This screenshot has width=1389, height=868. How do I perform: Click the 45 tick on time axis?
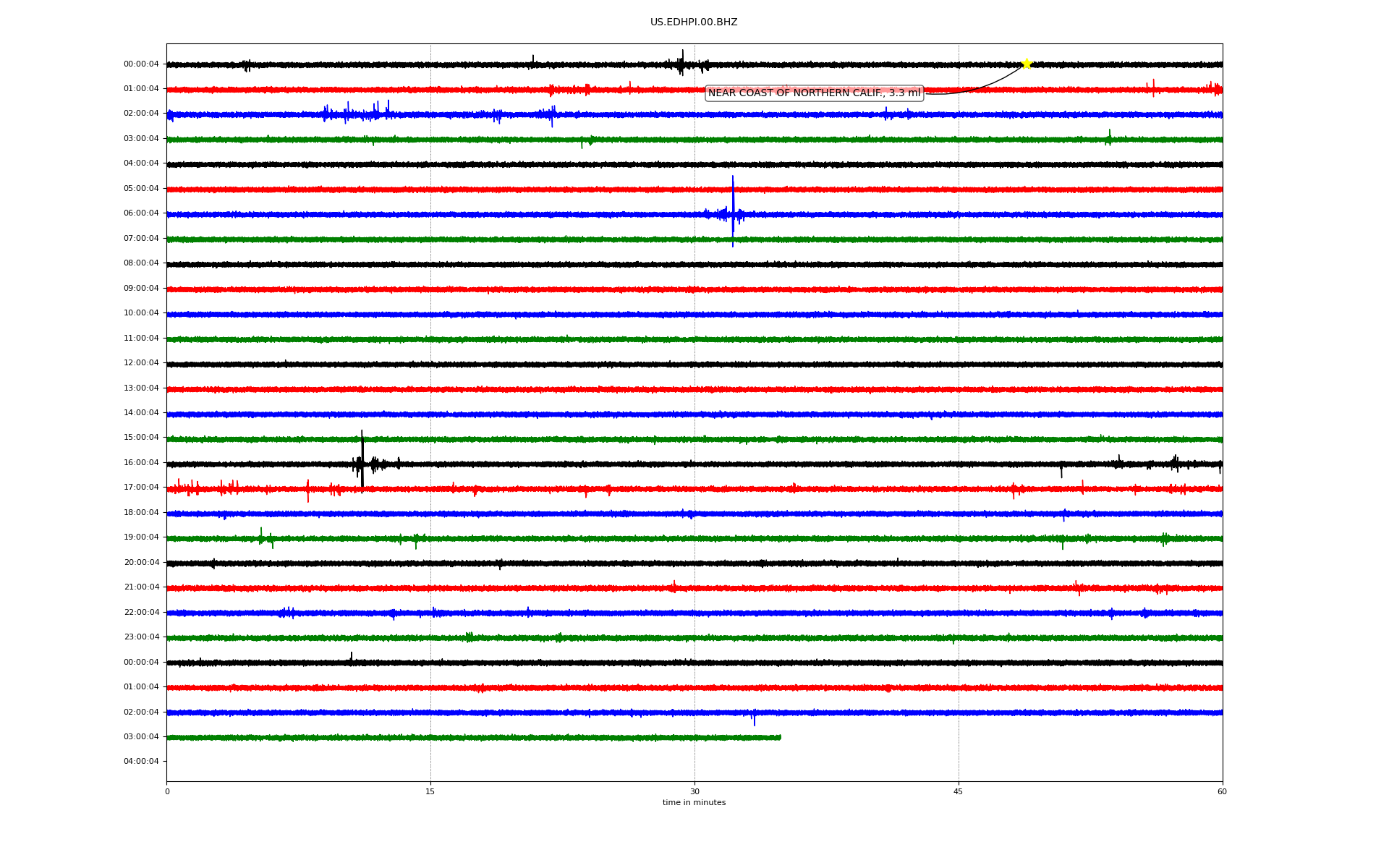[959, 791]
